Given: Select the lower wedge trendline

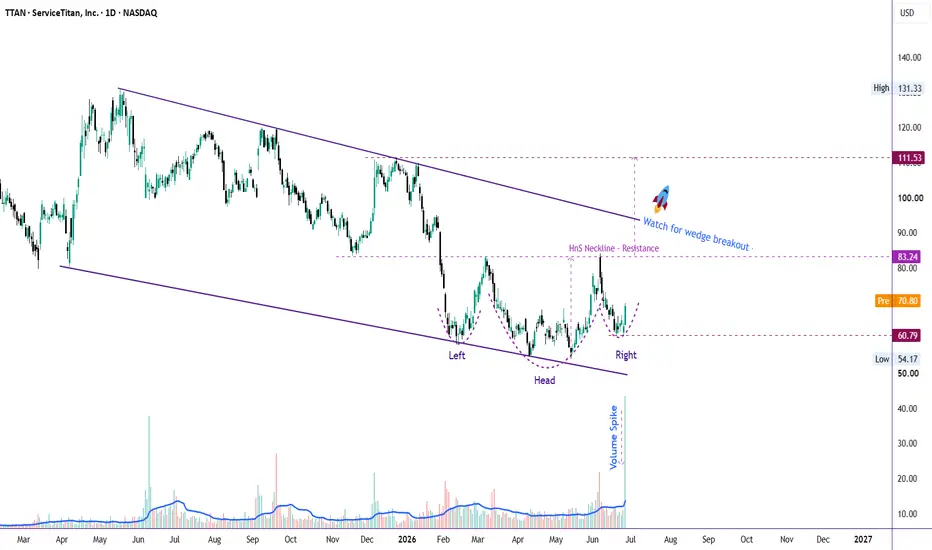Looking at the screenshot, I should pyautogui.click(x=344, y=320).
